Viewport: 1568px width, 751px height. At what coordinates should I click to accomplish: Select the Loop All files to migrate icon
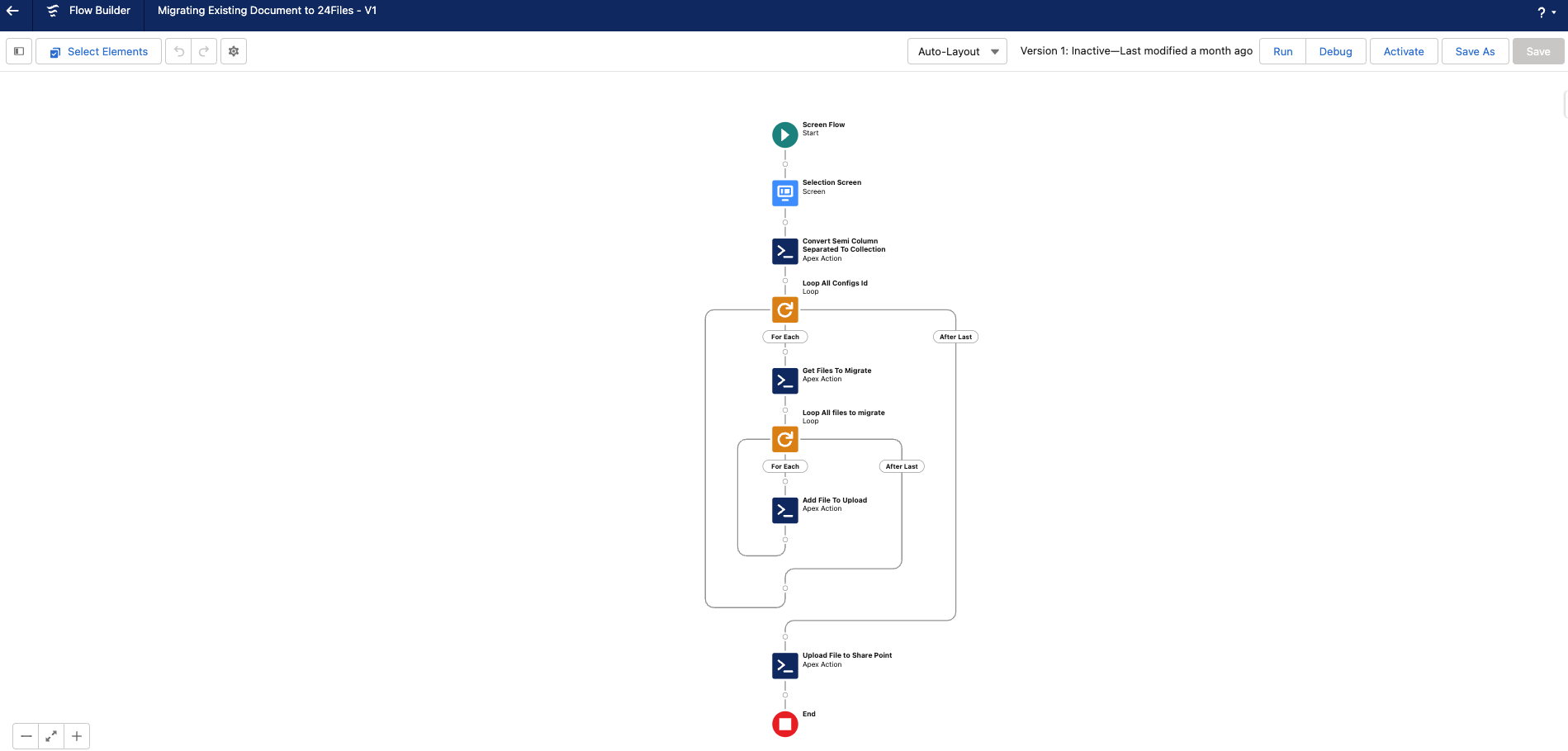pos(784,439)
